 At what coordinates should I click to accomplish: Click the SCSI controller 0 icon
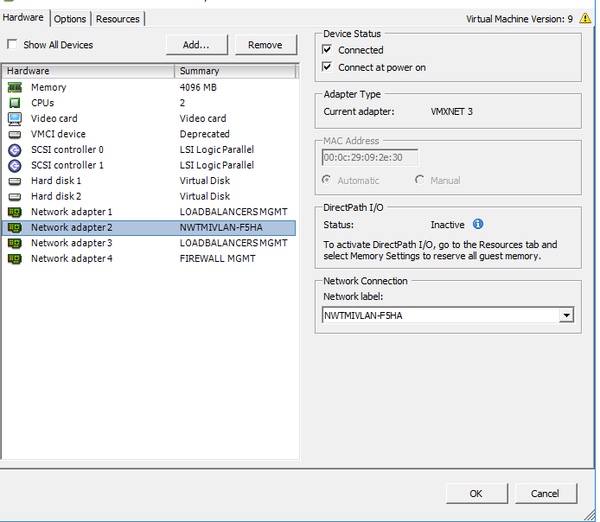tap(15, 150)
